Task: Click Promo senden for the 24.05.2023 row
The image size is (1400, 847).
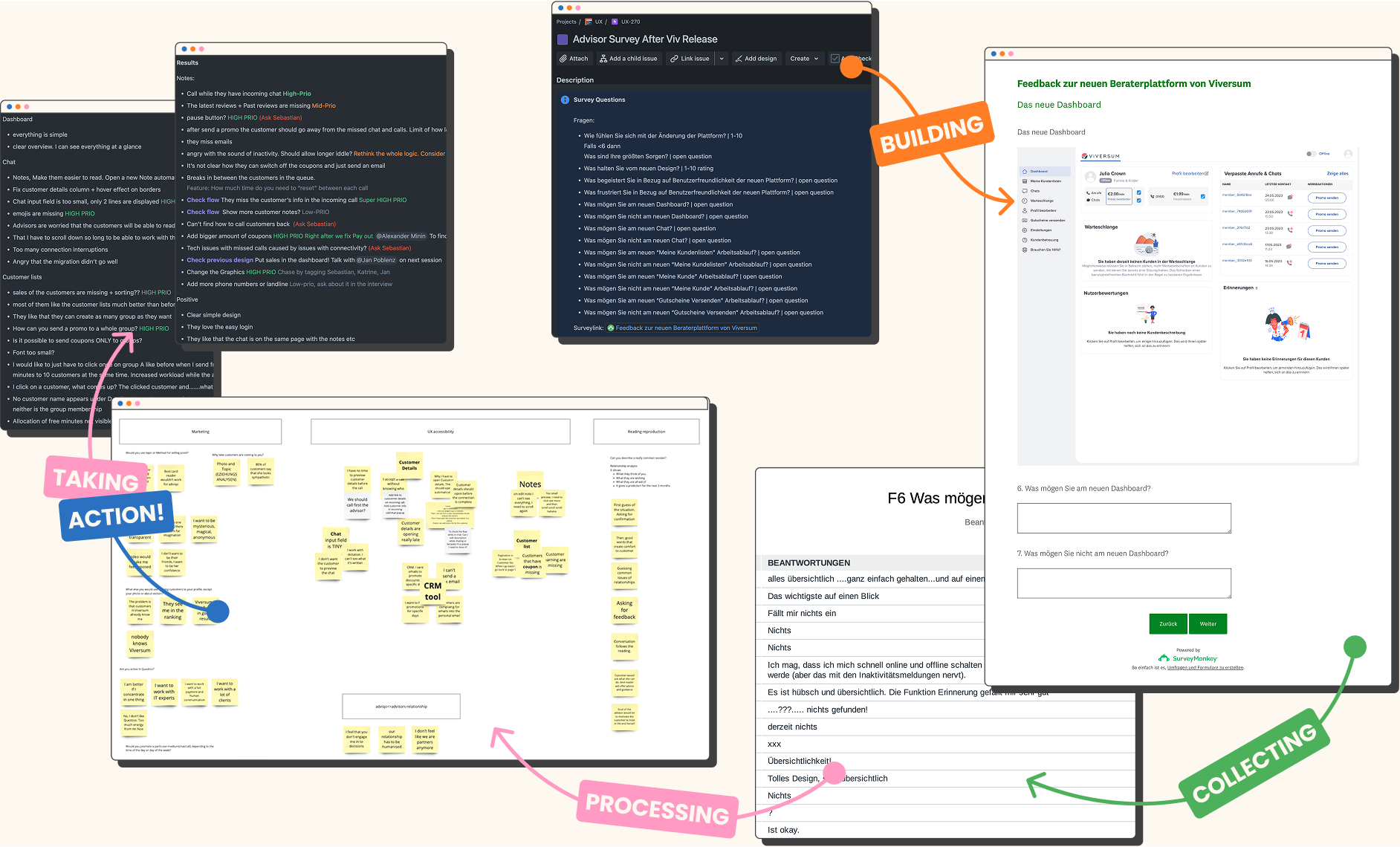Action: pos(1327,198)
